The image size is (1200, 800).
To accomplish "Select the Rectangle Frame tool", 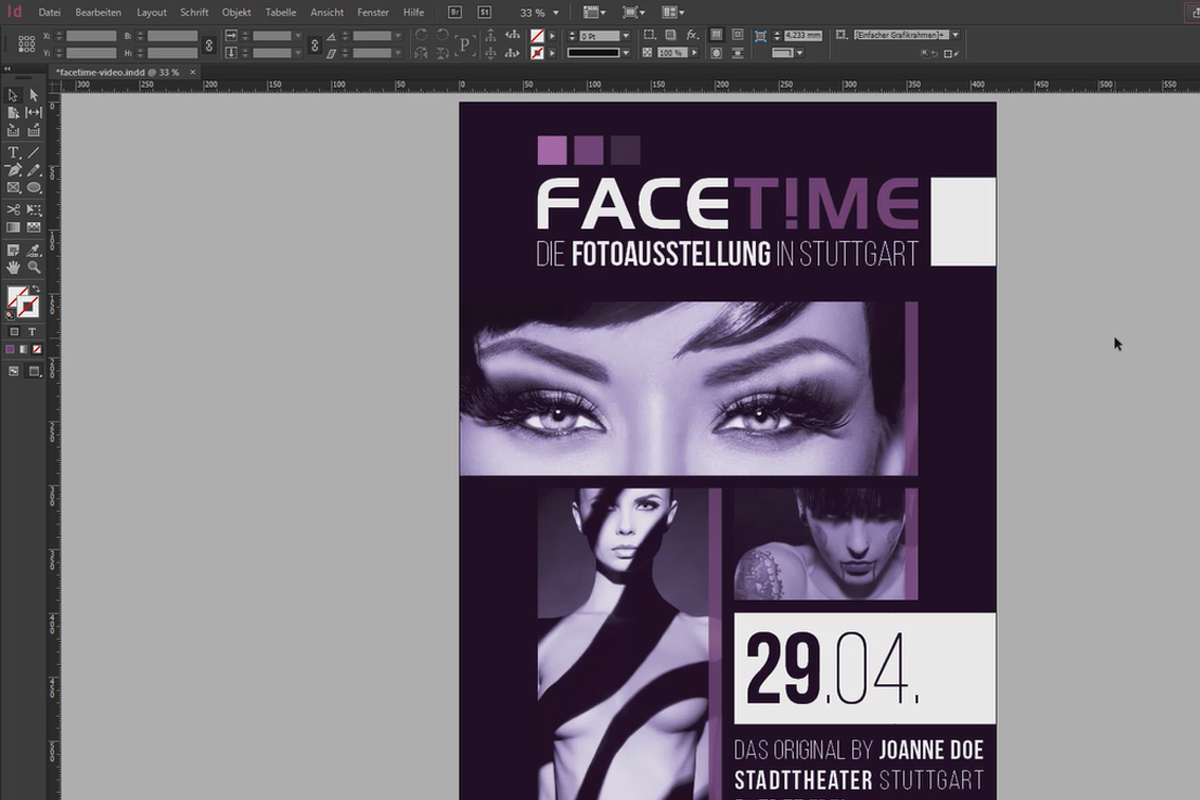I will coord(14,187).
